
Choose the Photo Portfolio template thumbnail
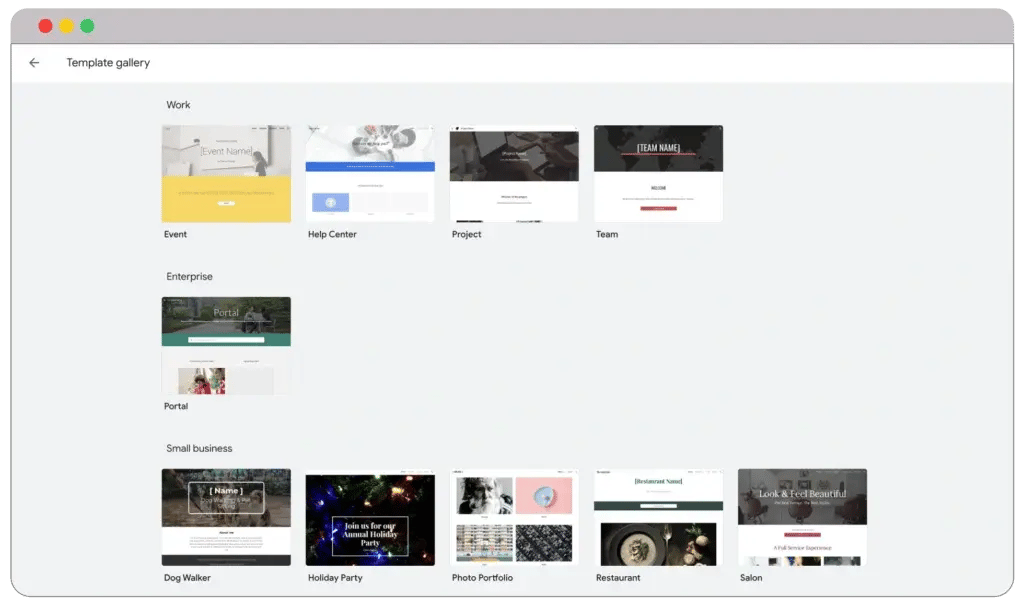pos(514,517)
